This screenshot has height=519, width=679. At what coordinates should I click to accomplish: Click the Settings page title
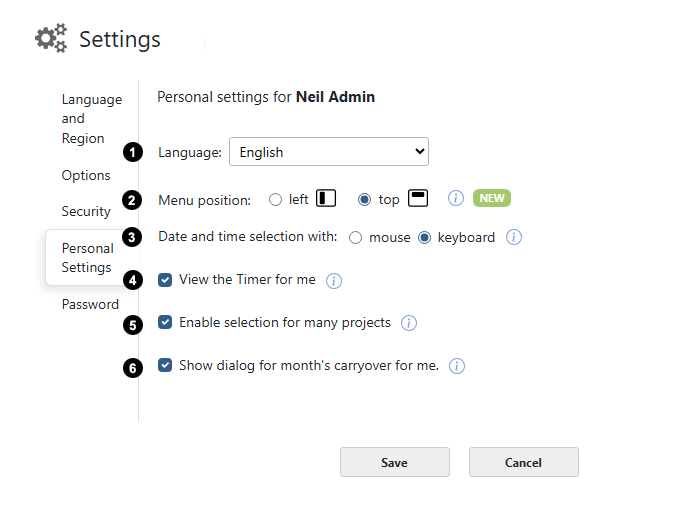point(120,39)
